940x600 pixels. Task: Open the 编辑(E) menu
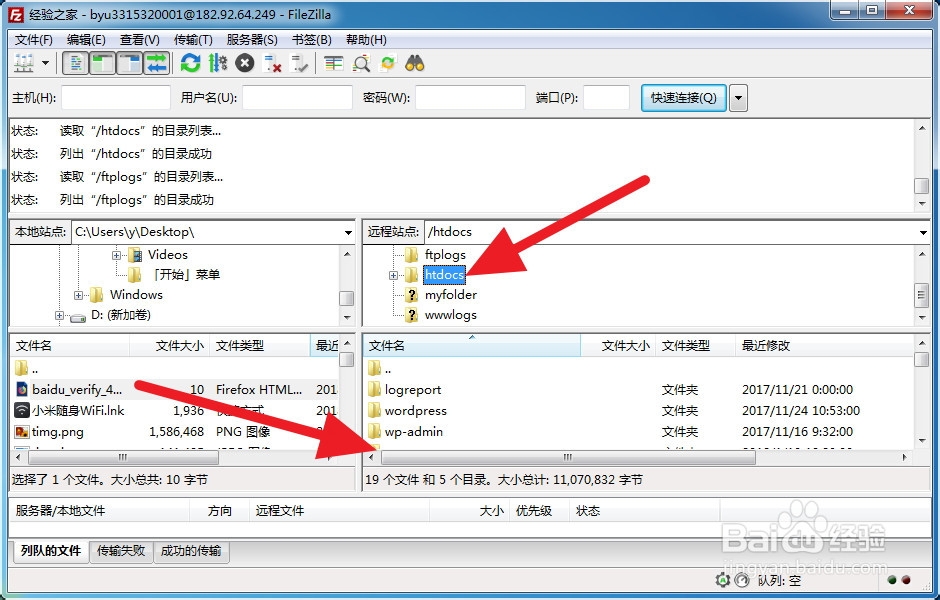(86, 40)
